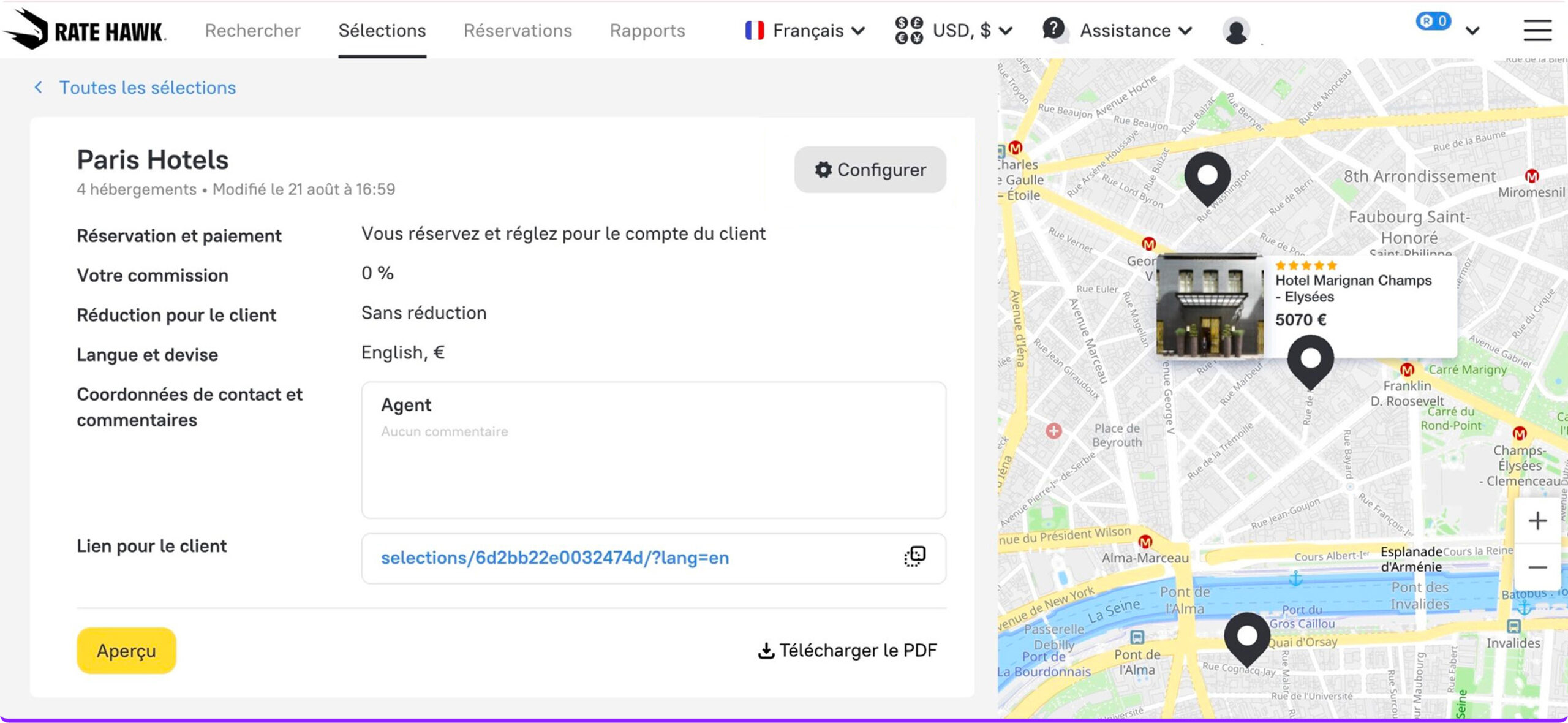Click the map pin below Hotel Marignan card
Screen dimensions: 1568x723
click(1310, 360)
